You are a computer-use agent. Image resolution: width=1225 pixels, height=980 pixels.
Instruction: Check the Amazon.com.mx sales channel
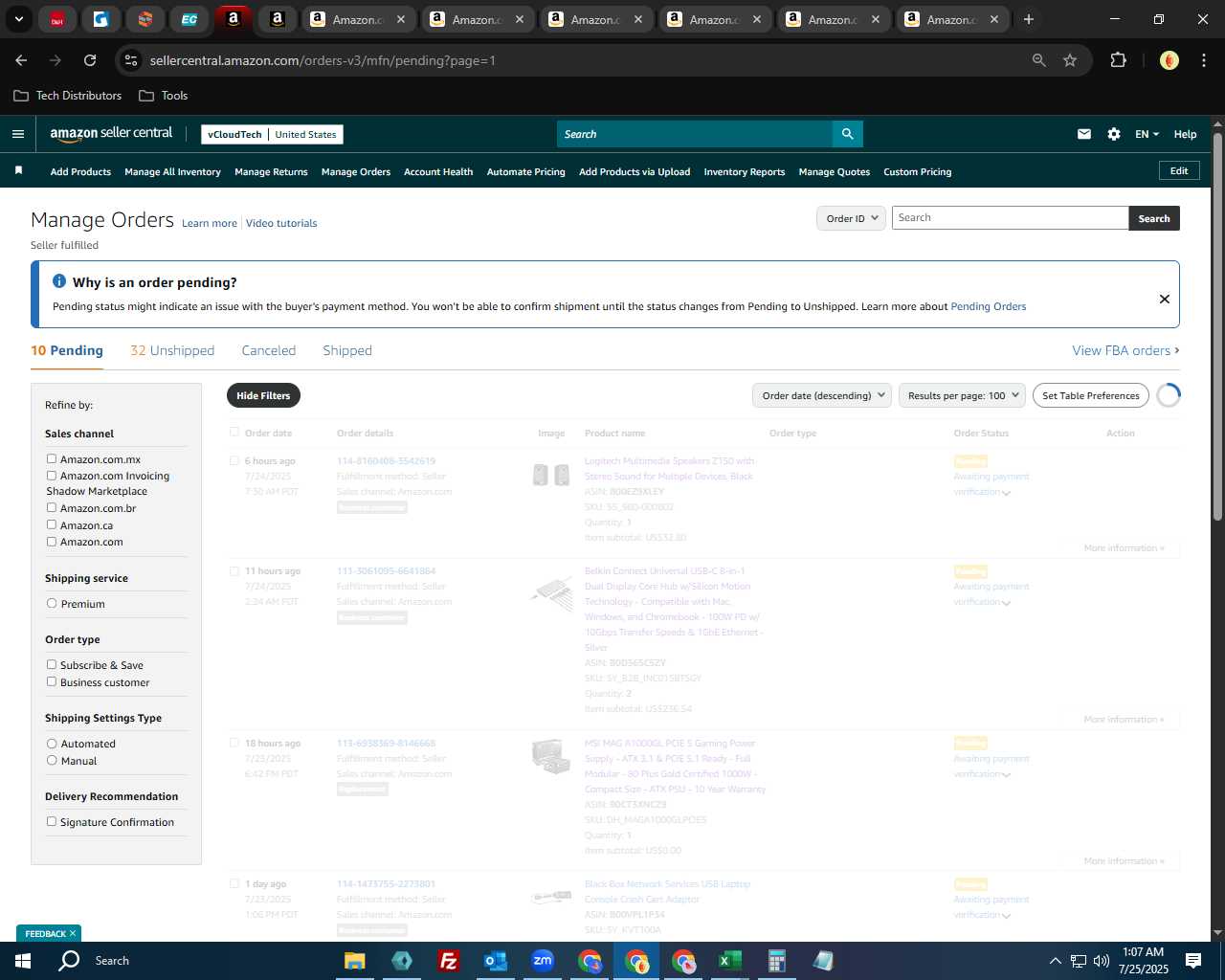coord(52,459)
